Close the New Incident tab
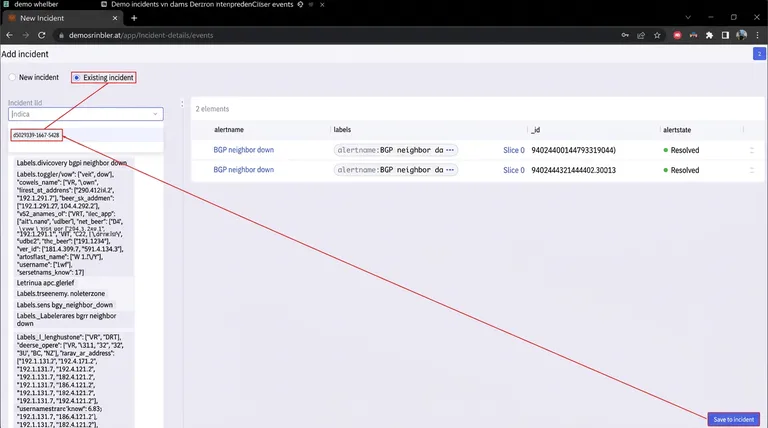The width and height of the screenshot is (768, 428). click(x=115, y=18)
